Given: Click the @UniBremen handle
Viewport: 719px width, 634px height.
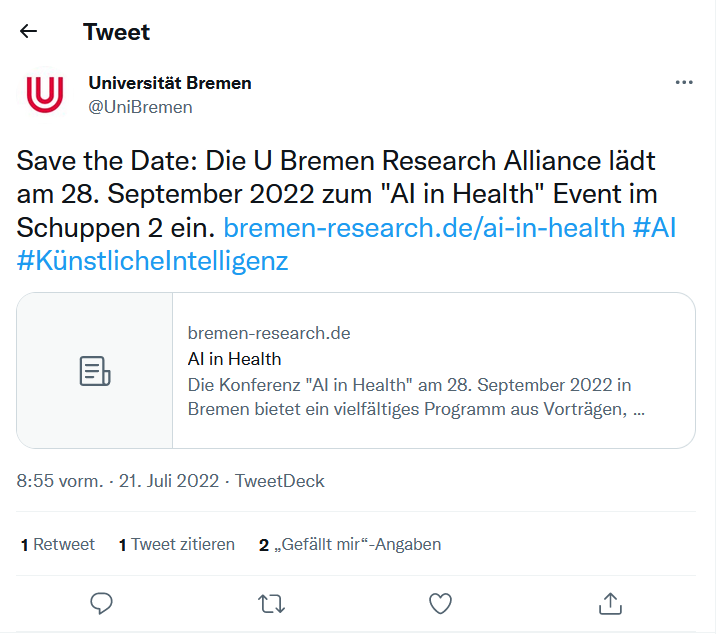Looking at the screenshot, I should [x=140, y=107].
